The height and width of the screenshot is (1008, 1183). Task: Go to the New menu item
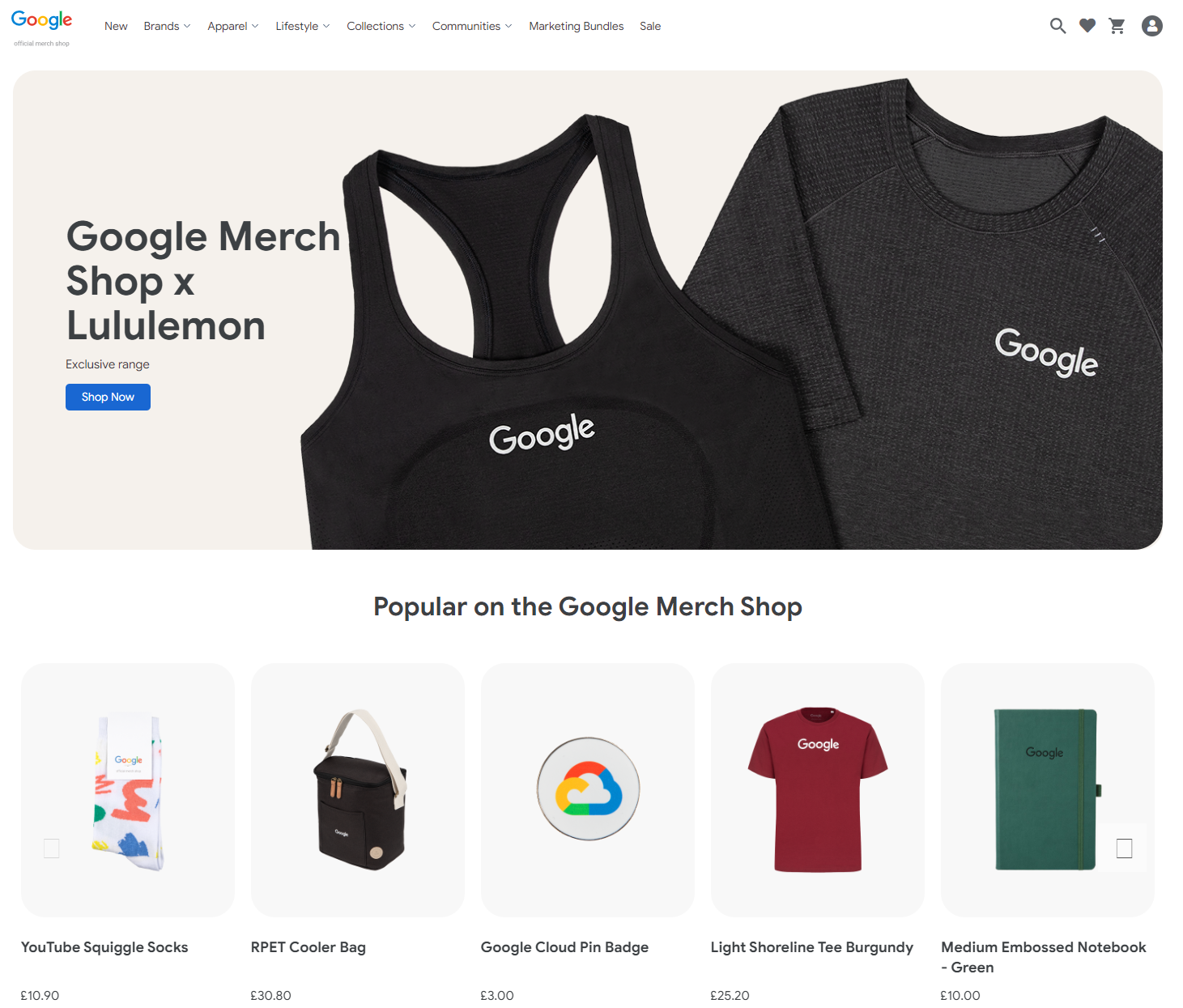[116, 26]
